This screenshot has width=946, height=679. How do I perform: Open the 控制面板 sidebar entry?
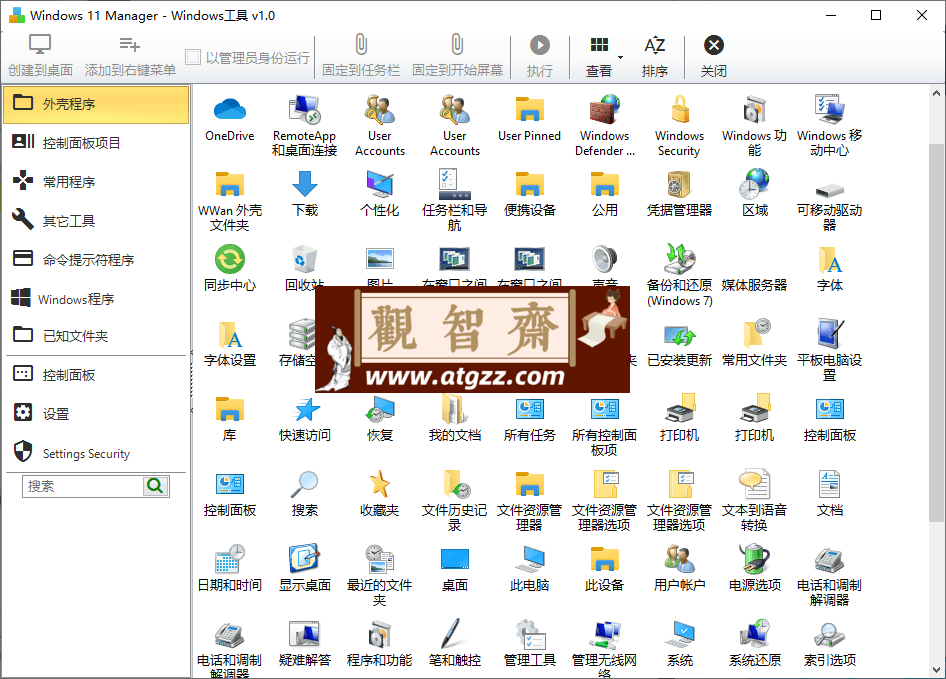[97, 375]
